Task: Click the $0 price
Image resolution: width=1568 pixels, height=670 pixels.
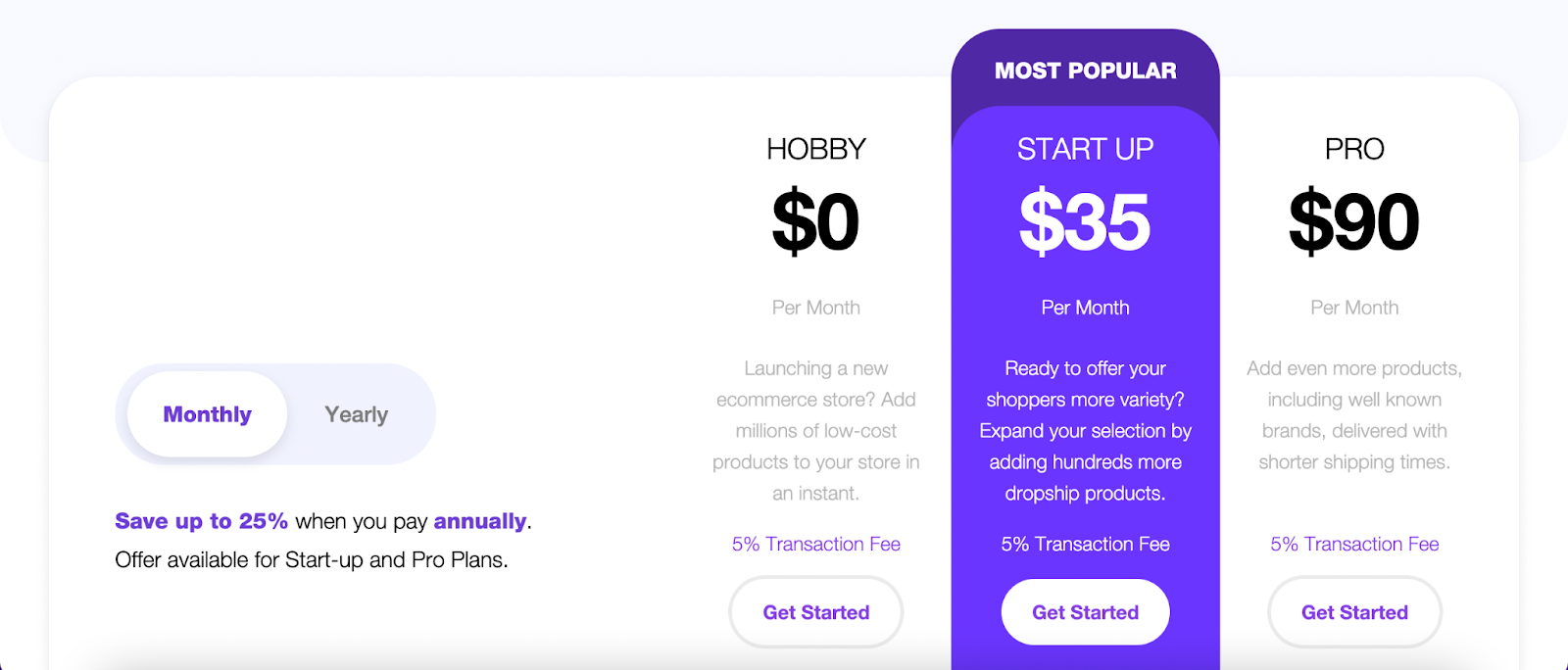Action: pos(815,222)
